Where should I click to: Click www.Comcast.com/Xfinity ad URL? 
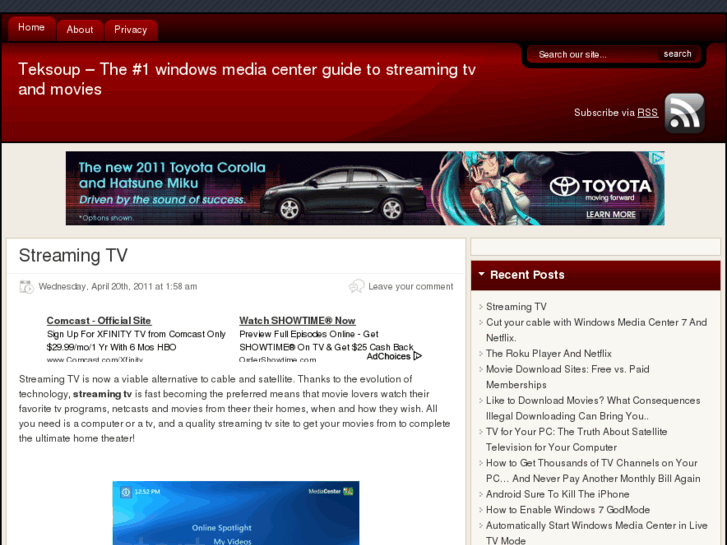(x=95, y=359)
